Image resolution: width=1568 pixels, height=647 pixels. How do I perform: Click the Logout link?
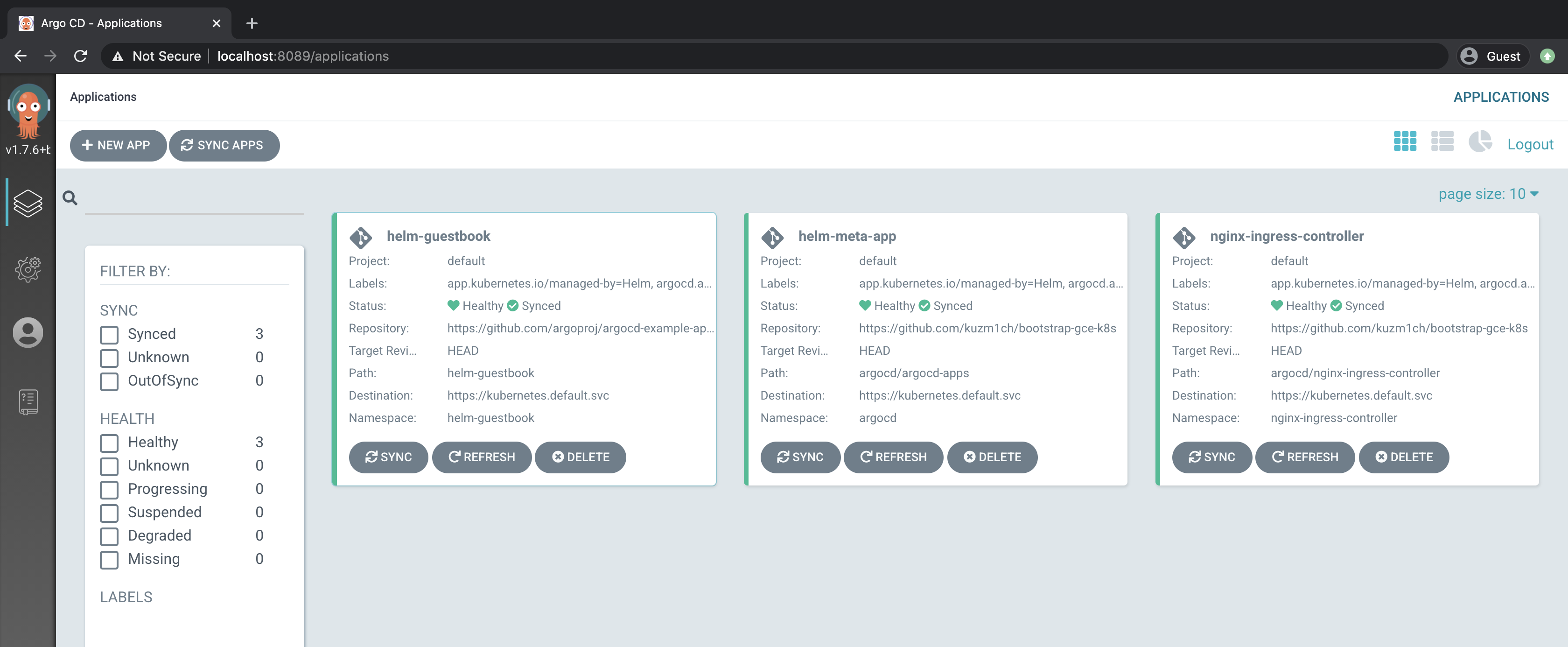click(1530, 144)
